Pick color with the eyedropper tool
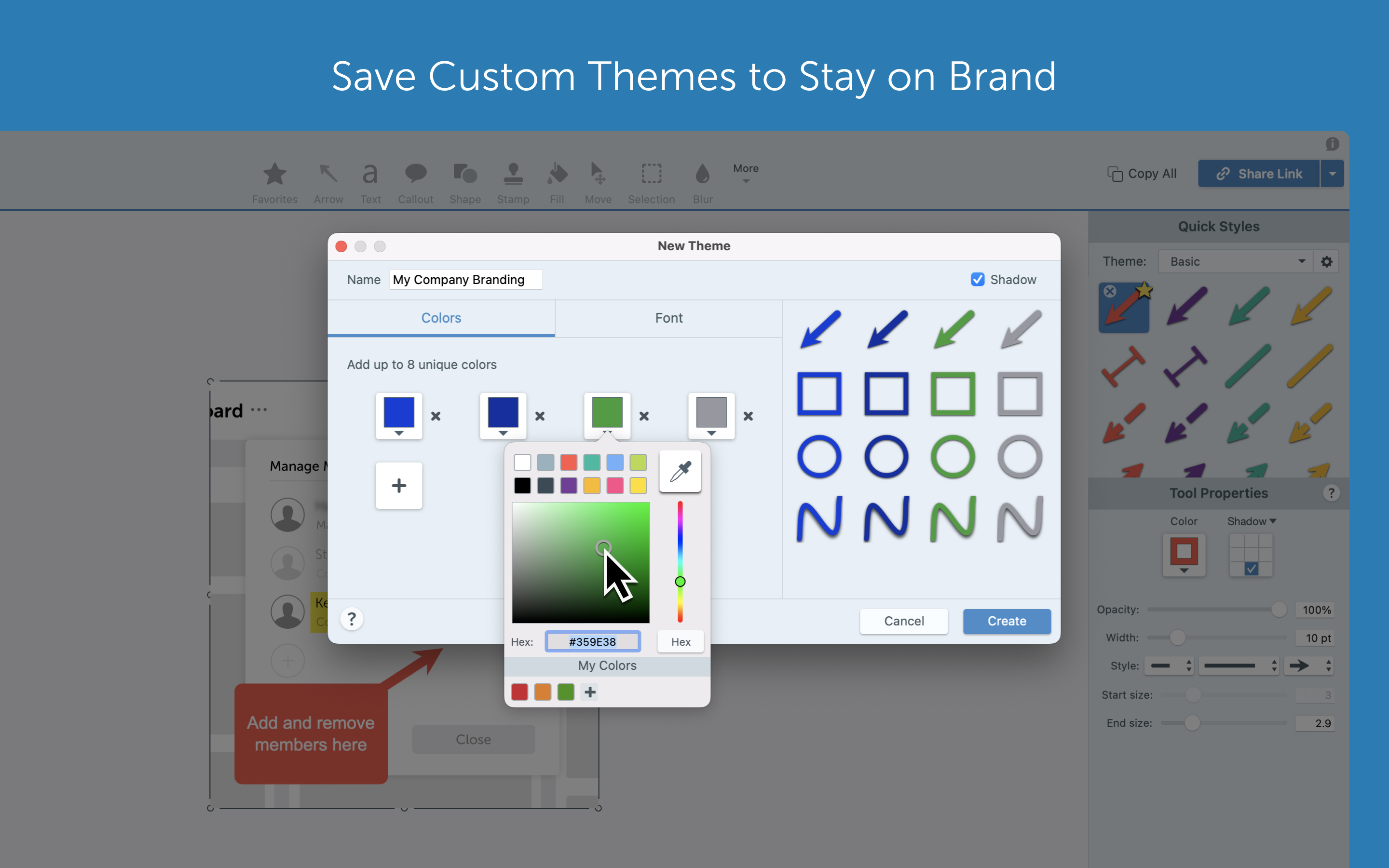The width and height of the screenshot is (1389, 868). click(x=680, y=471)
